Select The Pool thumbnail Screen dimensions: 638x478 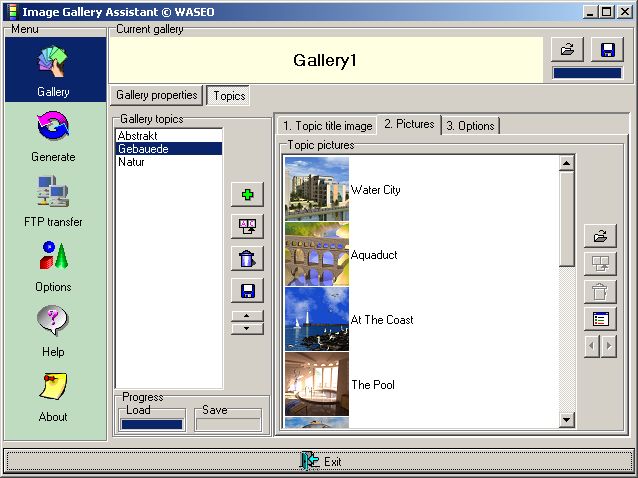point(317,384)
